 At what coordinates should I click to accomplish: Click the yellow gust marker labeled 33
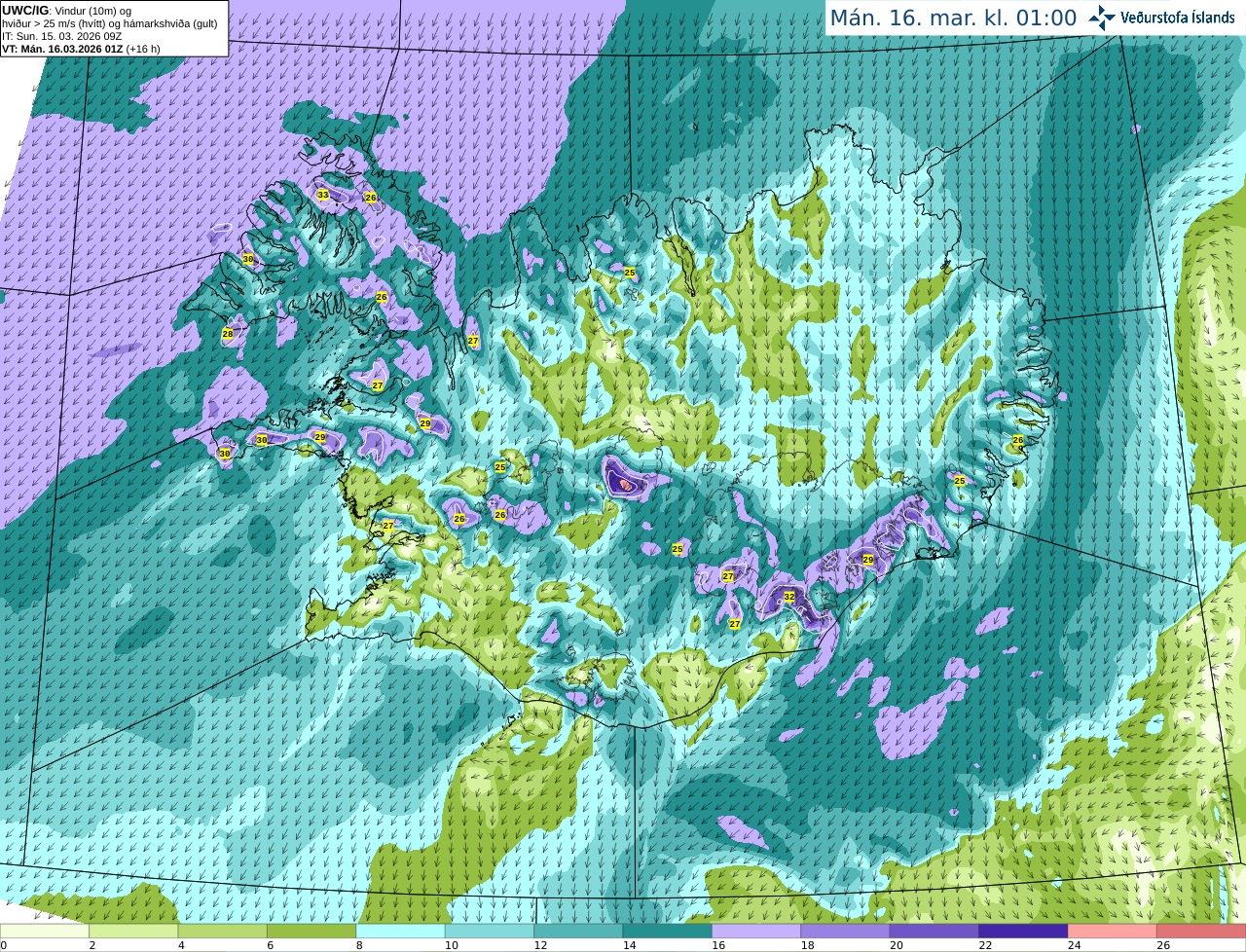click(x=323, y=195)
